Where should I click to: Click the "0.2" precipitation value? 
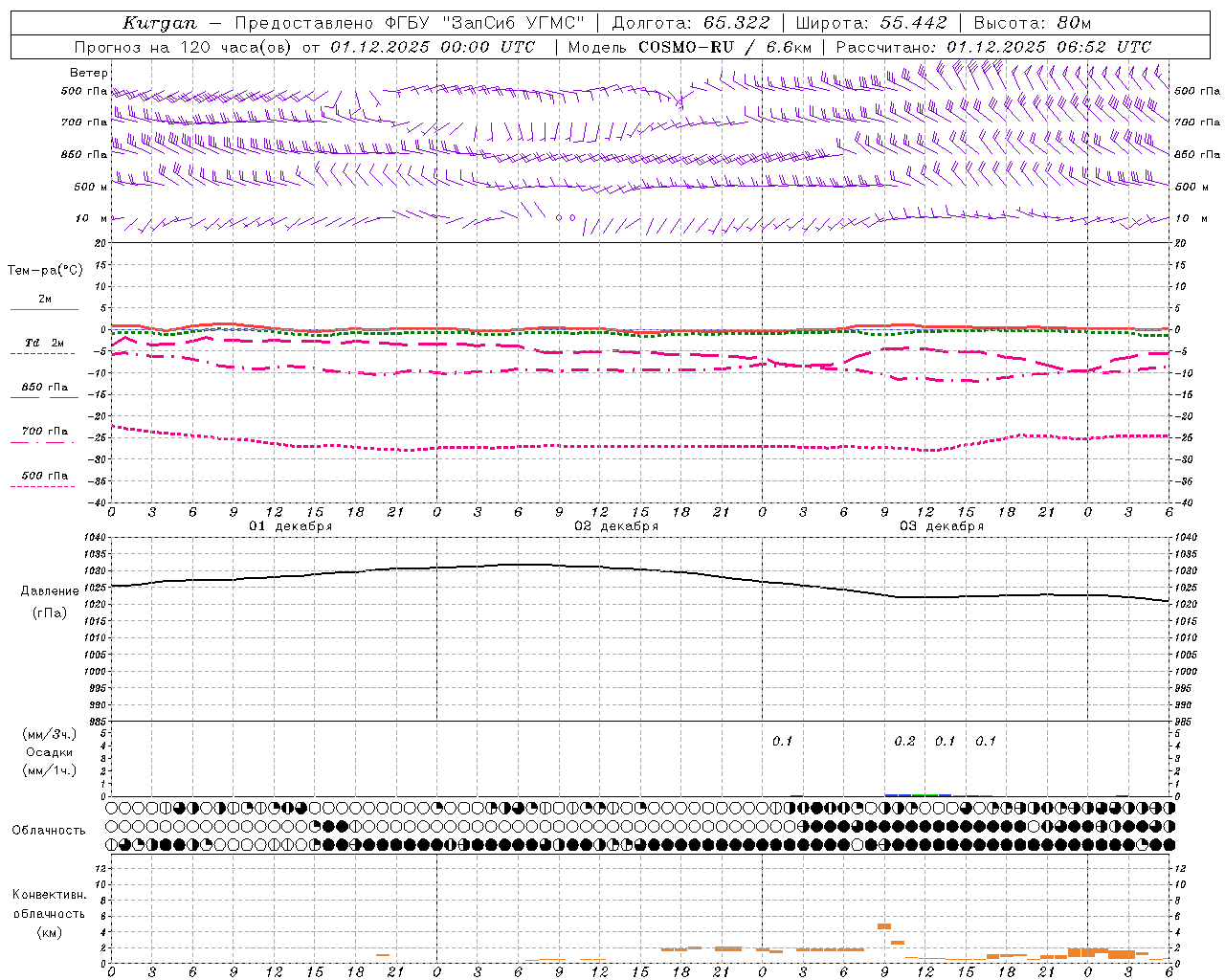(904, 742)
